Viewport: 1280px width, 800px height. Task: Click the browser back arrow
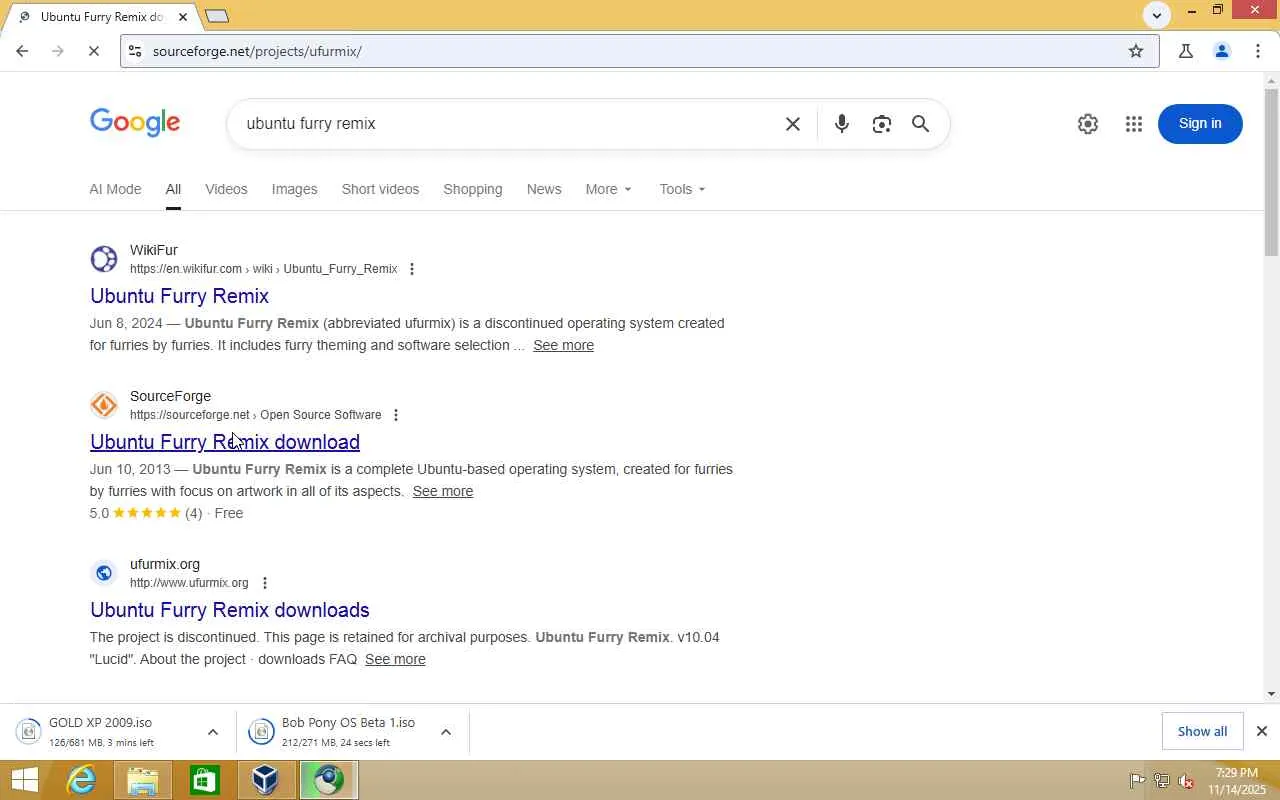pyautogui.click(x=22, y=51)
